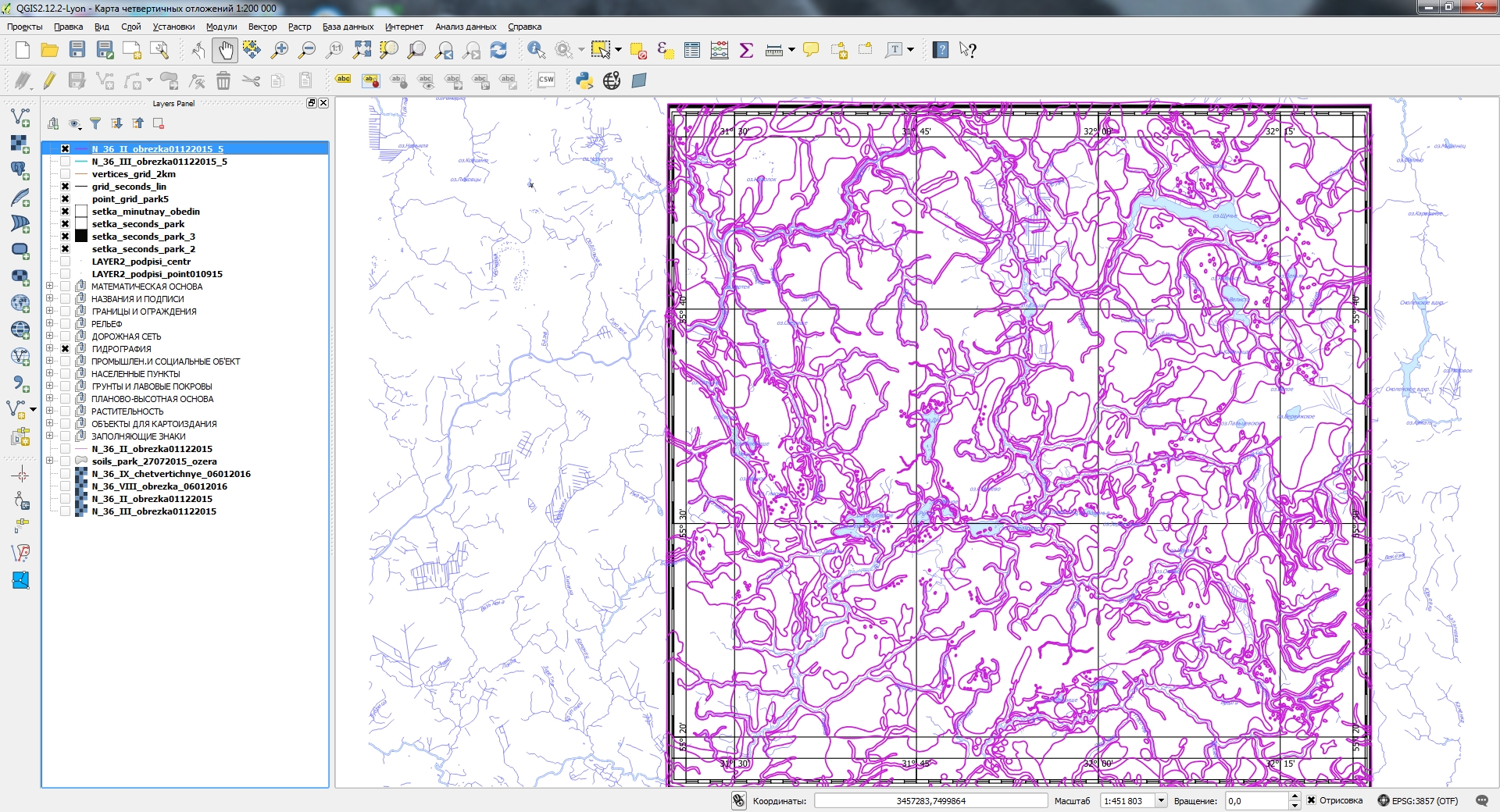
Task: Open the Масштаб scale dropdown
Action: pyautogui.click(x=1162, y=800)
